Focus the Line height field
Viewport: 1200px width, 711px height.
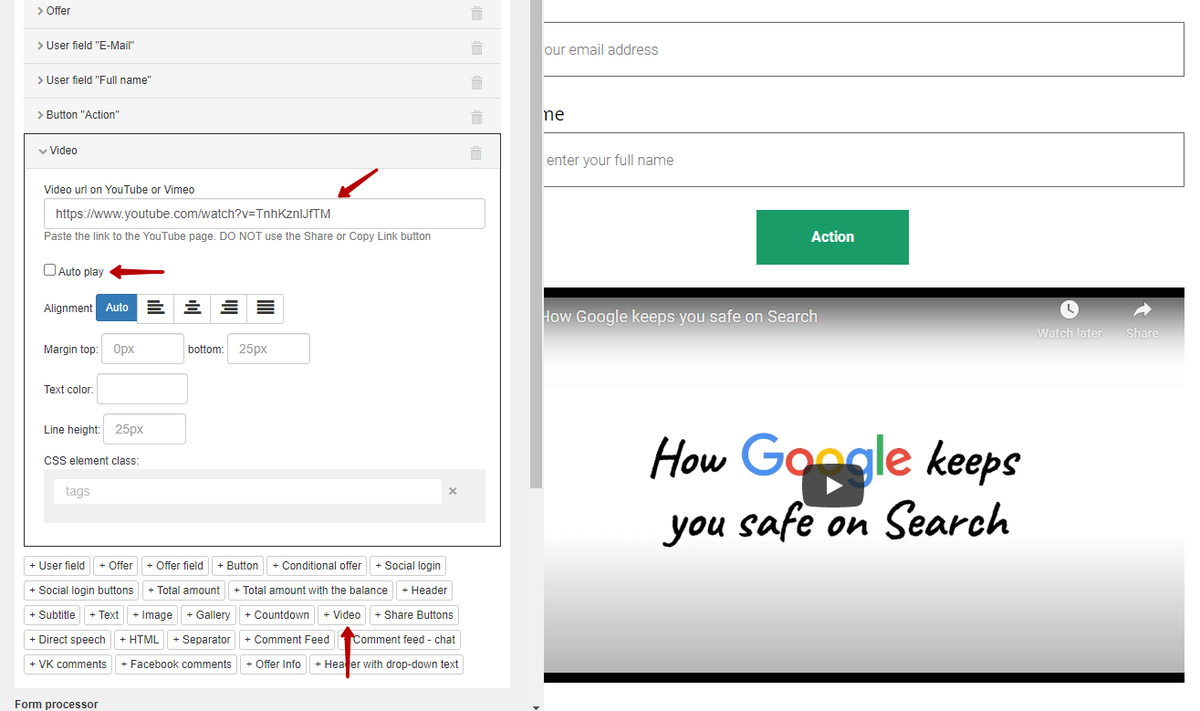144,429
